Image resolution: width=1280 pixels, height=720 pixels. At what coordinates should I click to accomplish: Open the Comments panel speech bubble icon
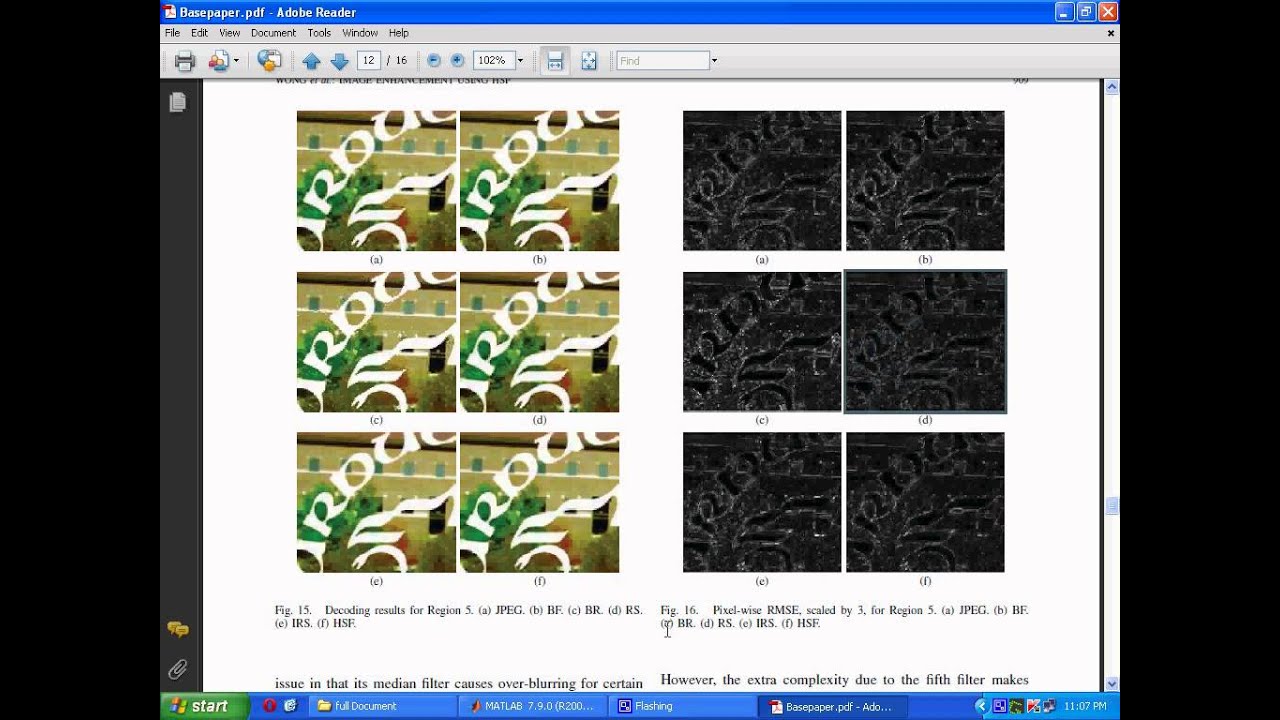tap(178, 629)
